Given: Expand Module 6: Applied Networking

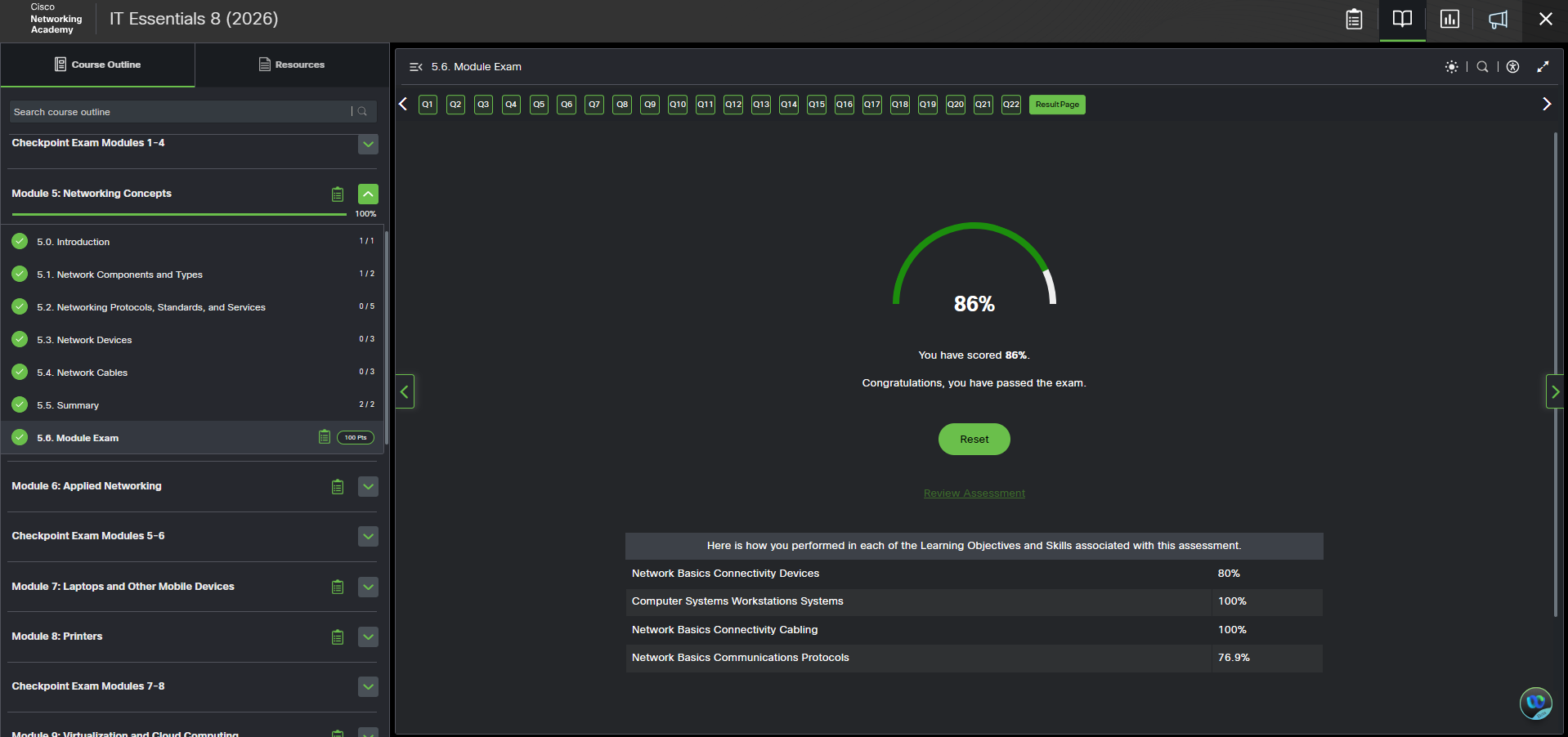Looking at the screenshot, I should click(x=368, y=487).
